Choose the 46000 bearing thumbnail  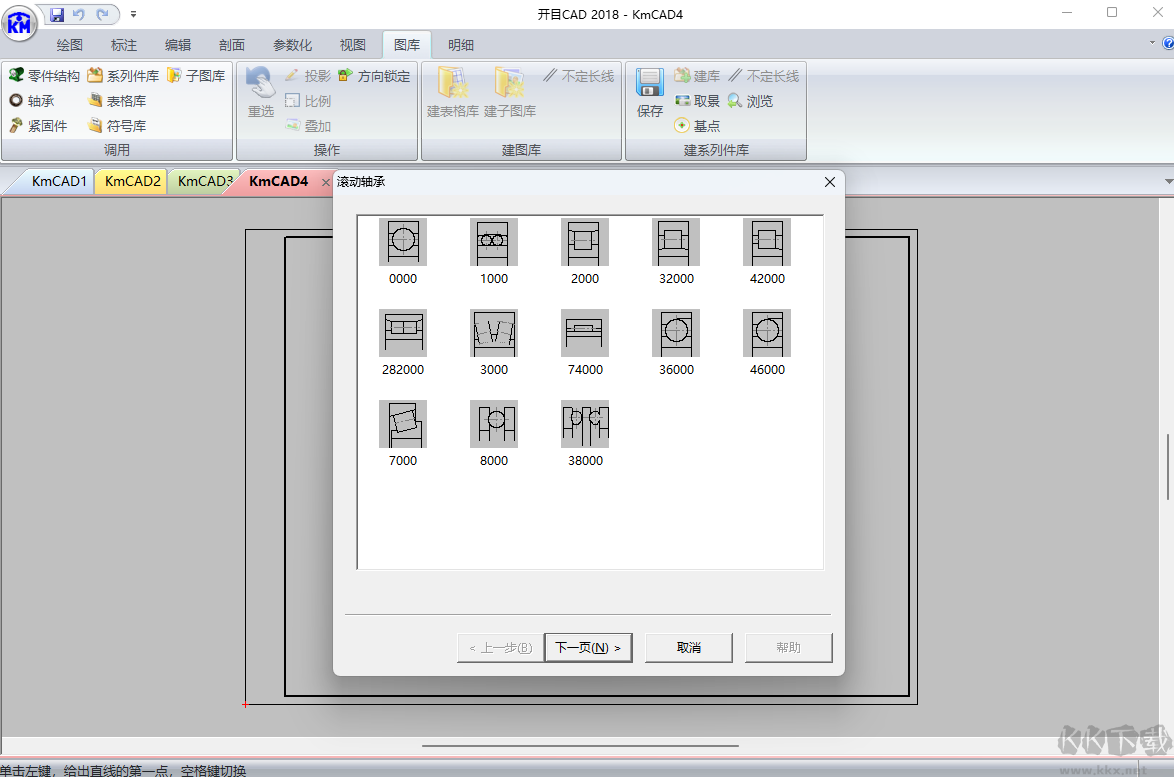[x=767, y=333]
